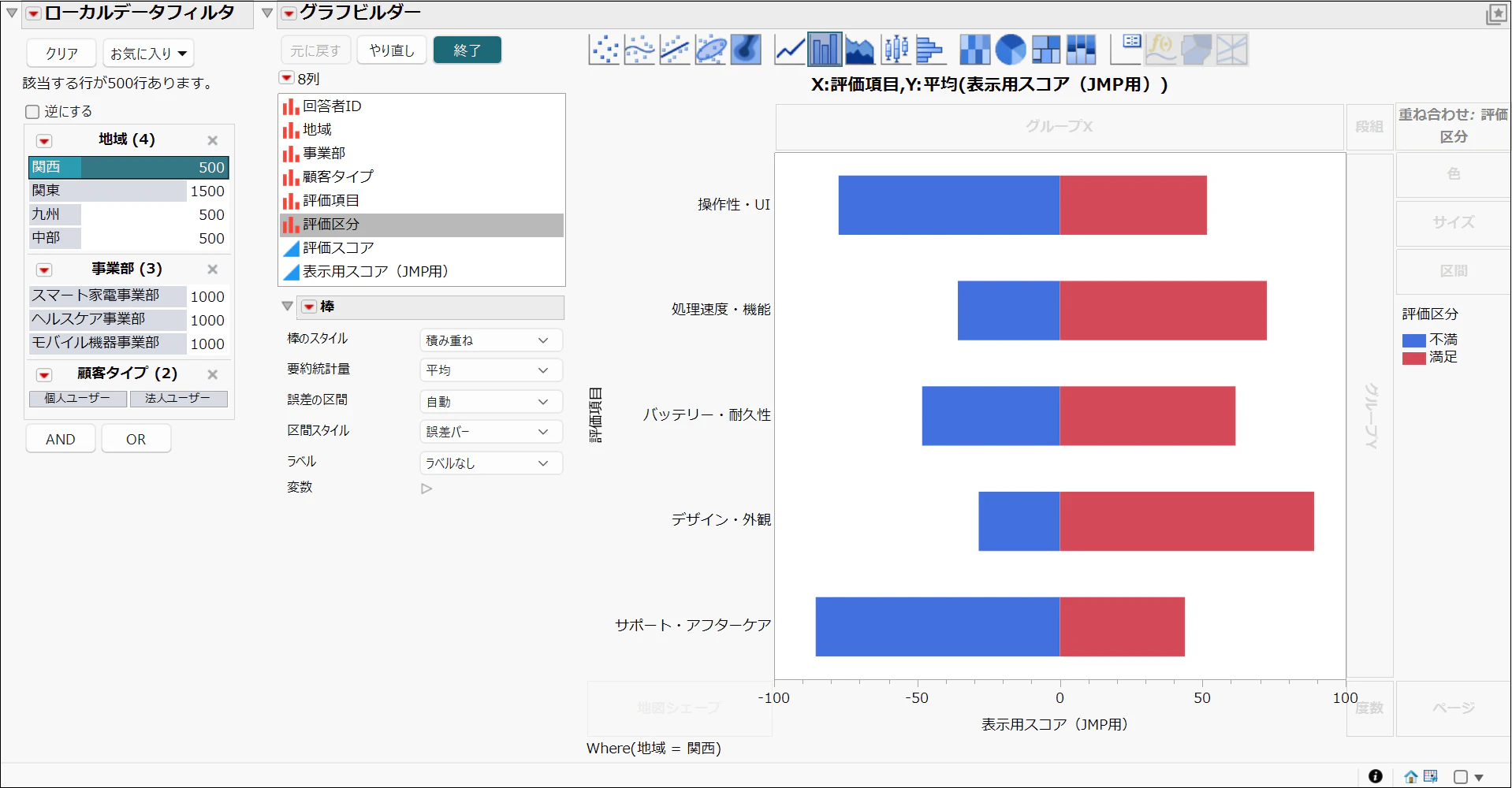Select モバイル機器事業部 filter row

pyautogui.click(x=128, y=344)
